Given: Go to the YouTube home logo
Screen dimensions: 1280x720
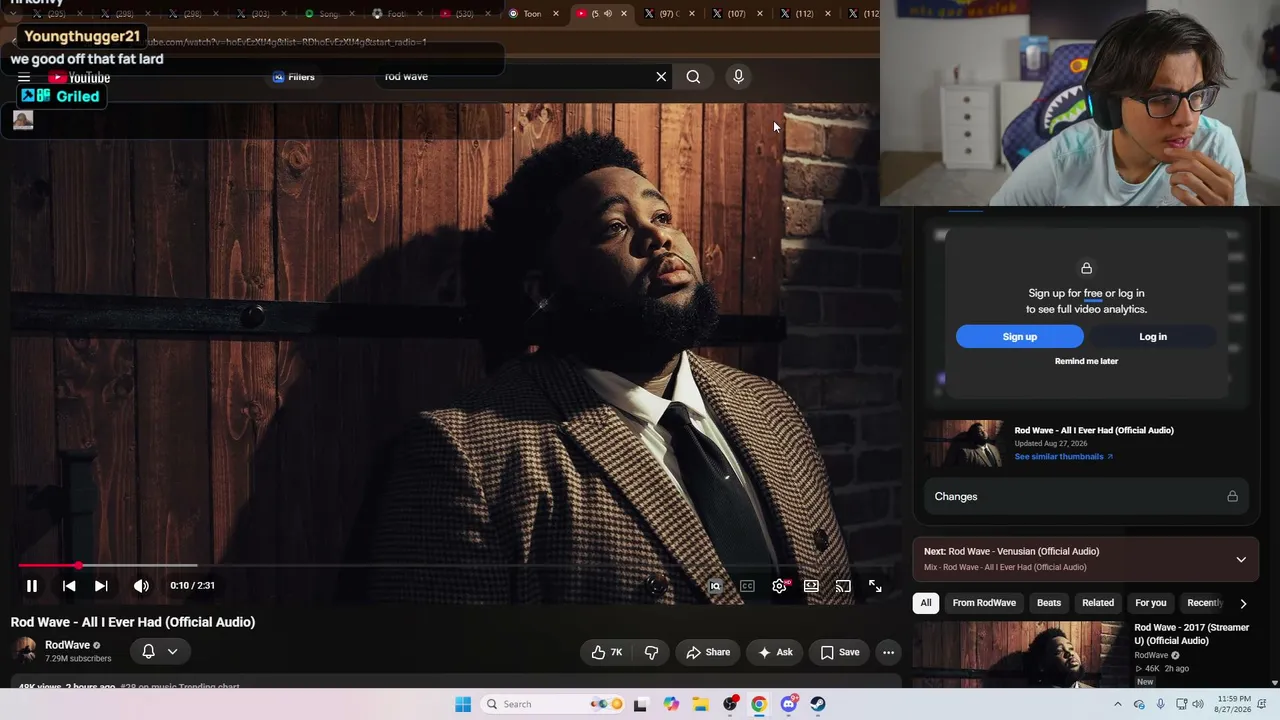Looking at the screenshot, I should [79, 77].
